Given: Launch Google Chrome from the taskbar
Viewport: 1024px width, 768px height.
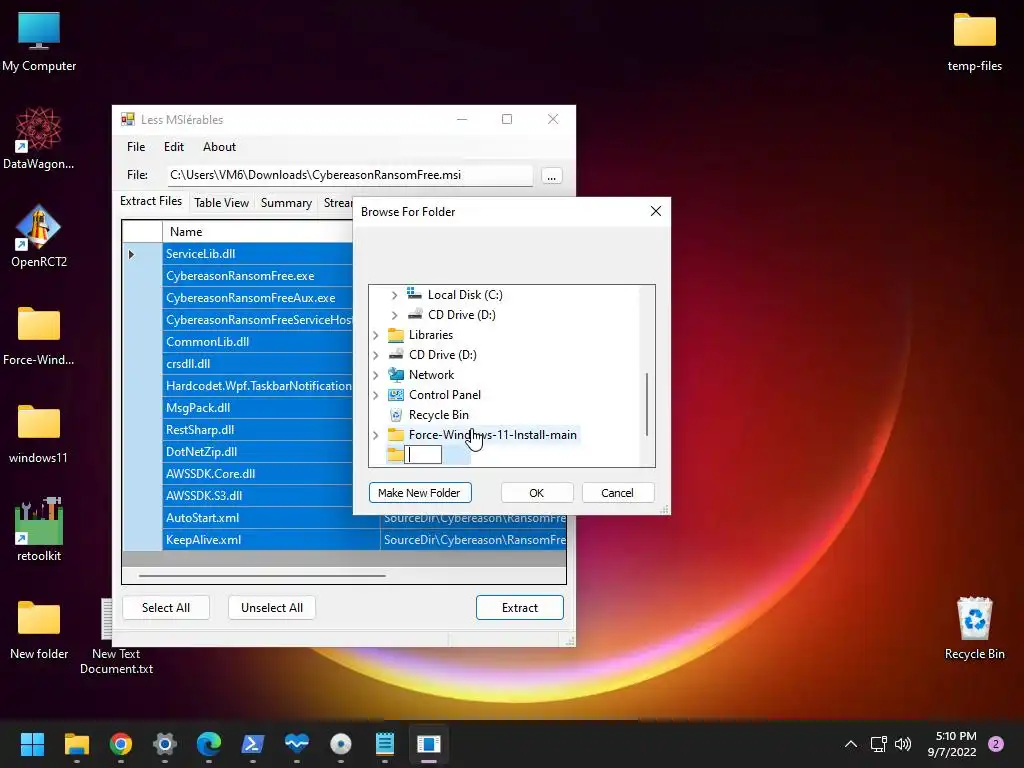Looking at the screenshot, I should (x=121, y=744).
